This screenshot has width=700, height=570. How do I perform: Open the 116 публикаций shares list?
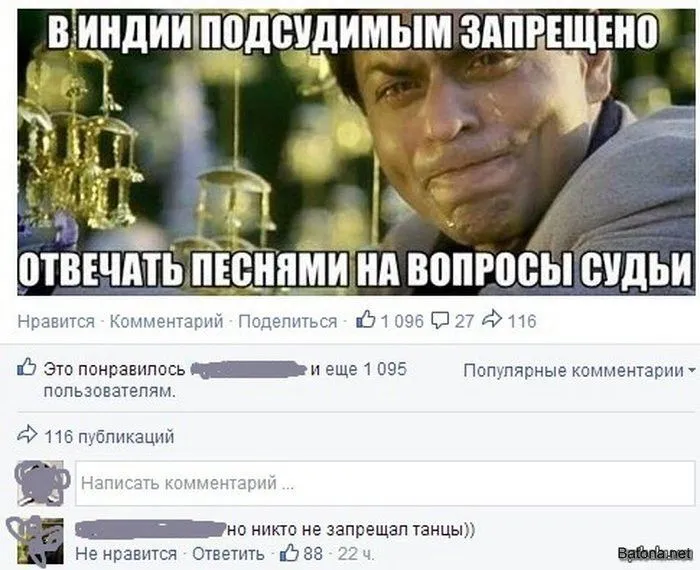(109, 437)
